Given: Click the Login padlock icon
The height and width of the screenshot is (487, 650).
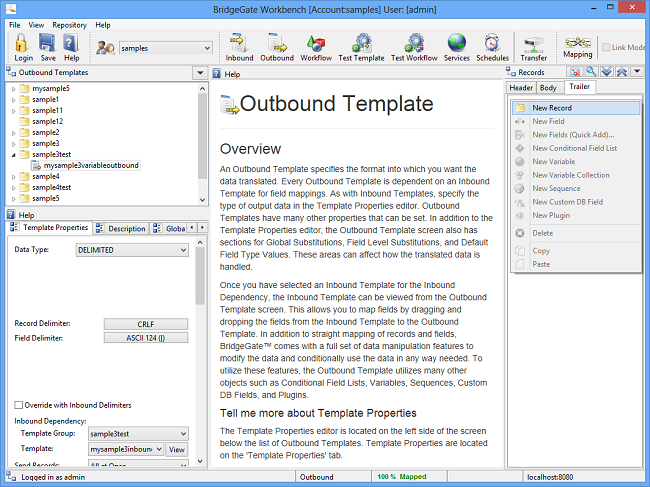Looking at the screenshot, I should point(22,42).
